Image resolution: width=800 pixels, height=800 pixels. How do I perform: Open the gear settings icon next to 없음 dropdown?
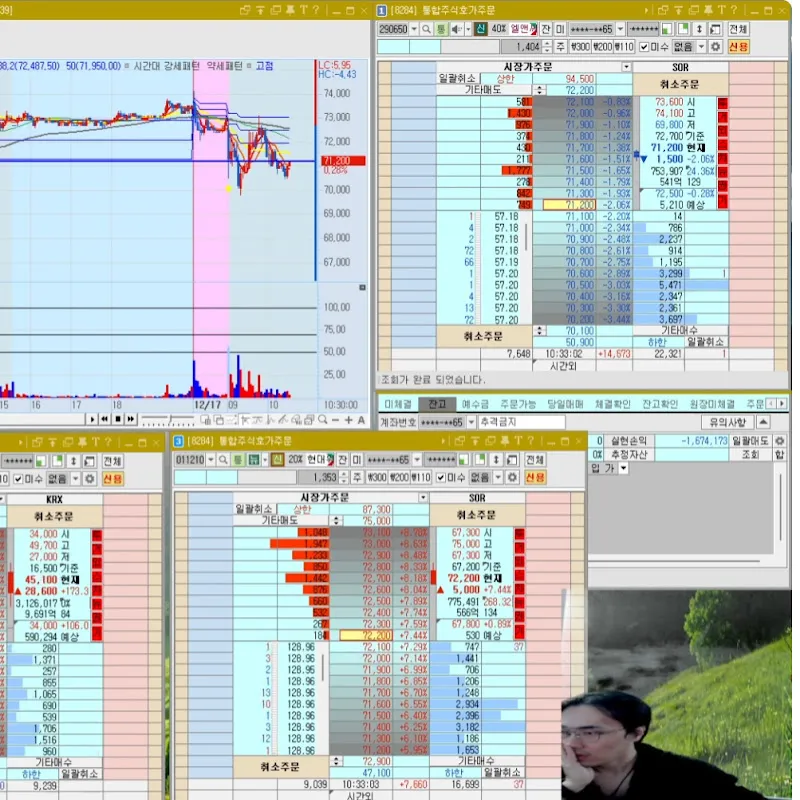point(716,47)
